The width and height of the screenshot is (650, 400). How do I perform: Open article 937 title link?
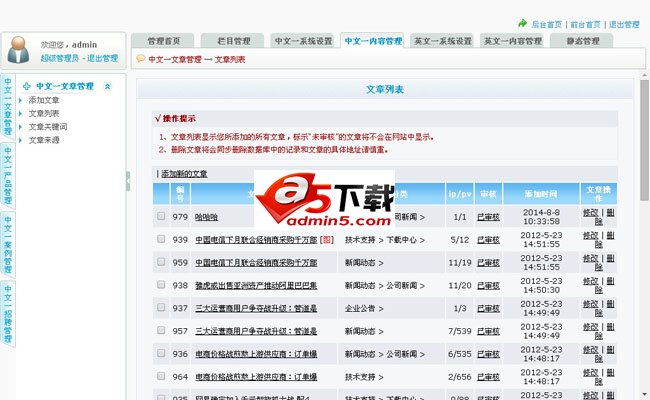256,308
